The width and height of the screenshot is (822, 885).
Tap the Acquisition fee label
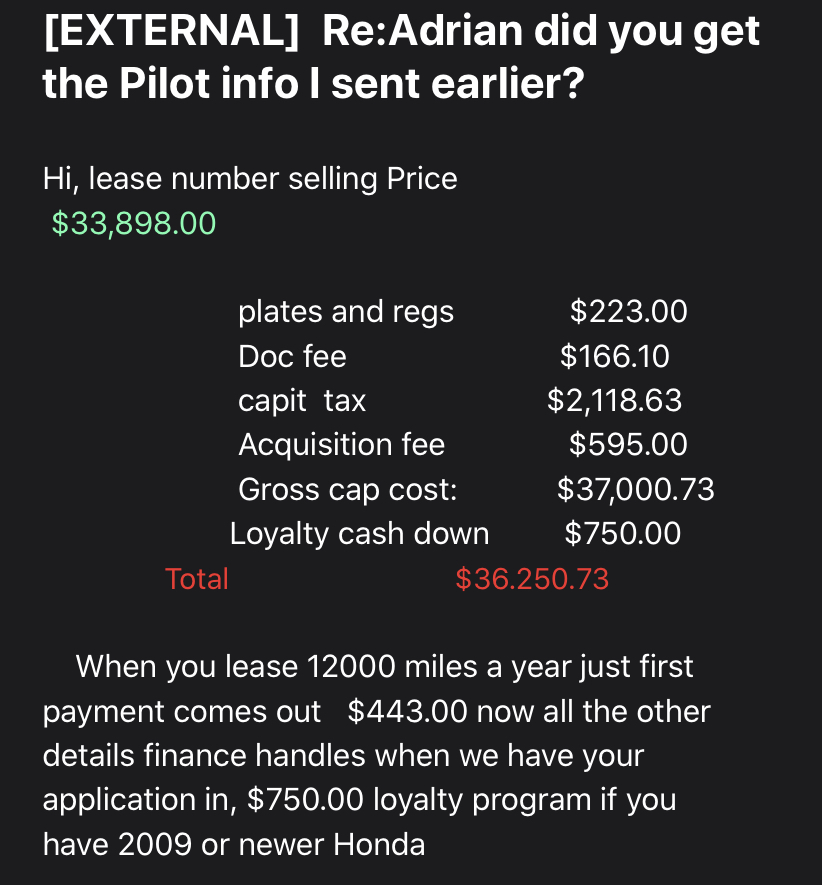click(x=342, y=445)
